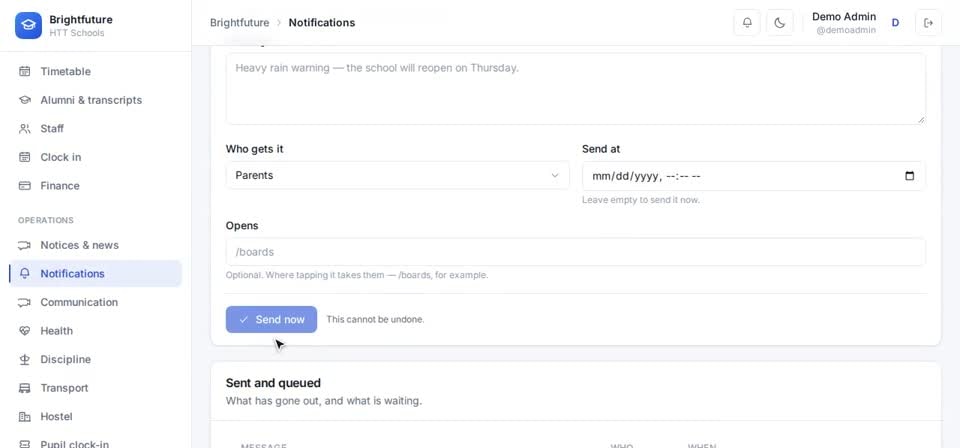Focus the Opens /boards input field
Image resolution: width=960 pixels, height=448 pixels.
pos(576,252)
